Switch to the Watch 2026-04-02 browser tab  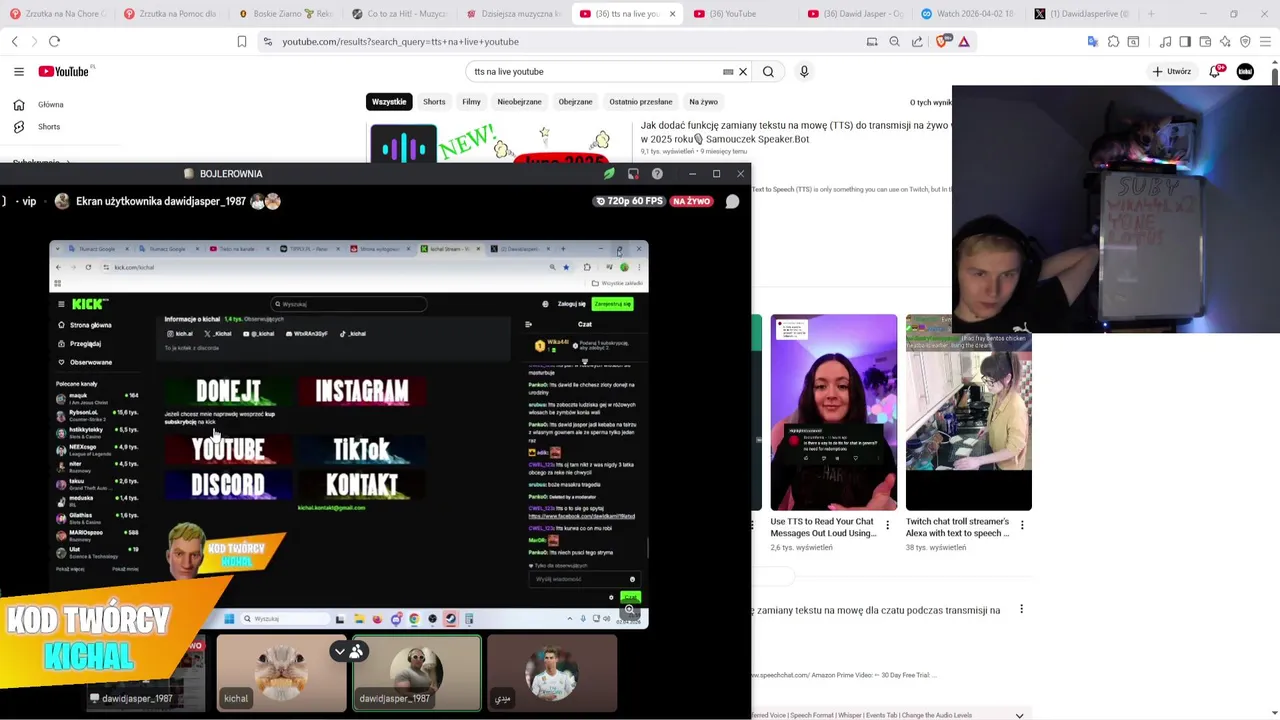click(968, 14)
